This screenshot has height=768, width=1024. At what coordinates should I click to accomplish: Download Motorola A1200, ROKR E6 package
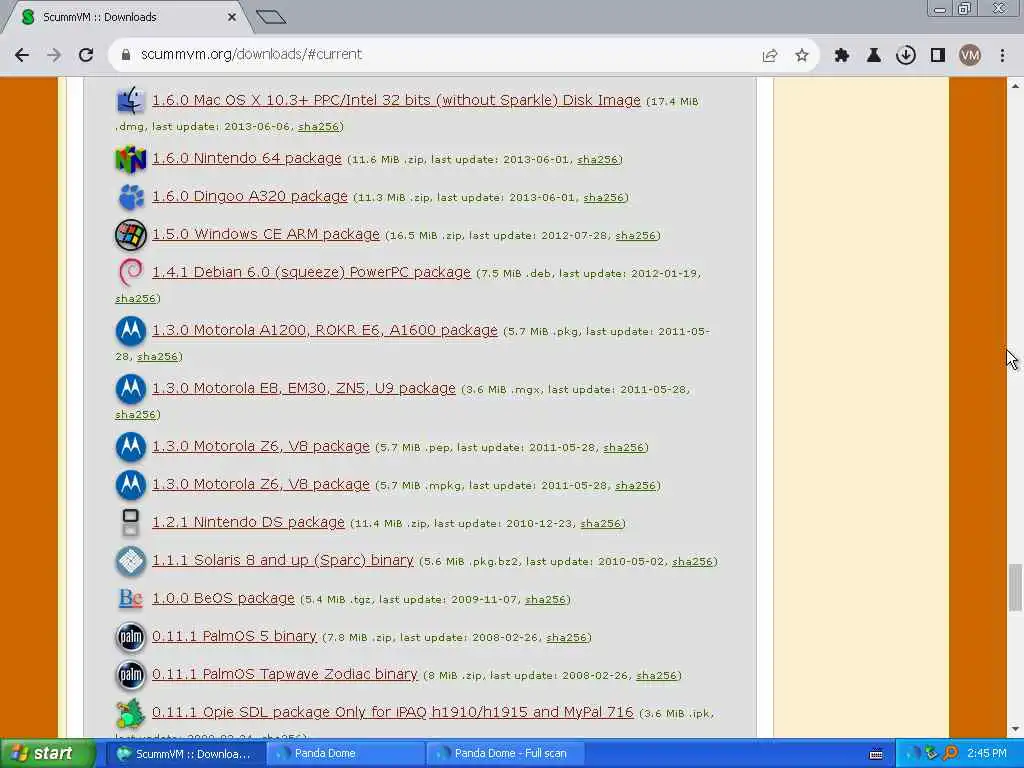tap(325, 330)
